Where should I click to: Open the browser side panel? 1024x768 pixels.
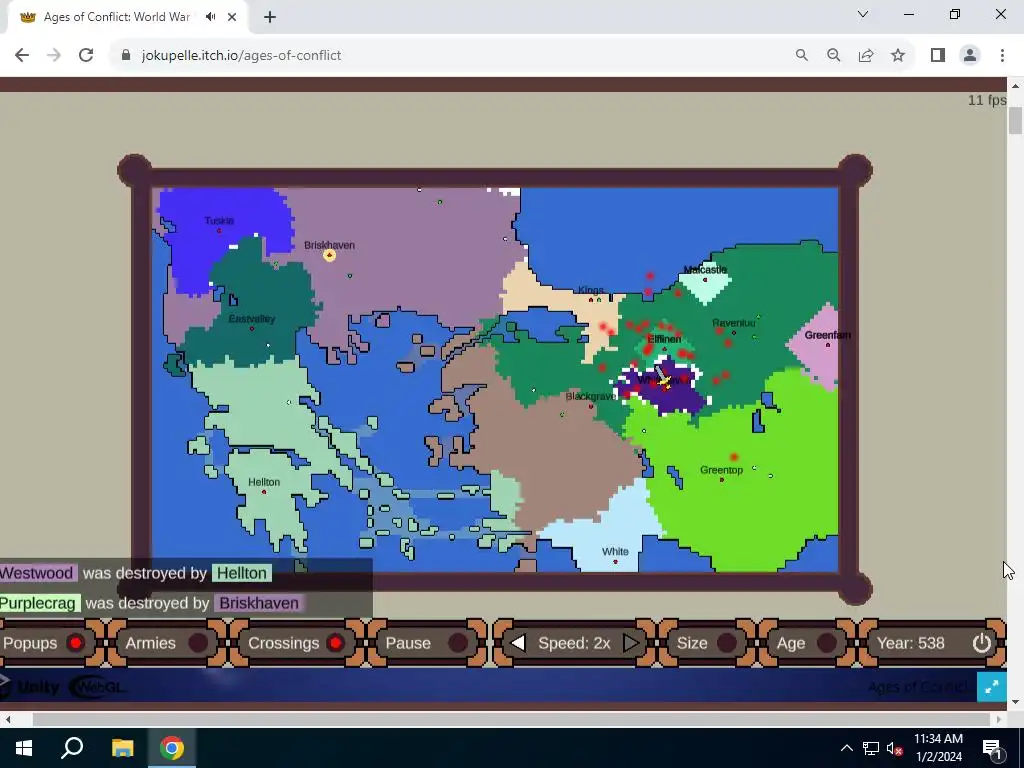point(938,56)
